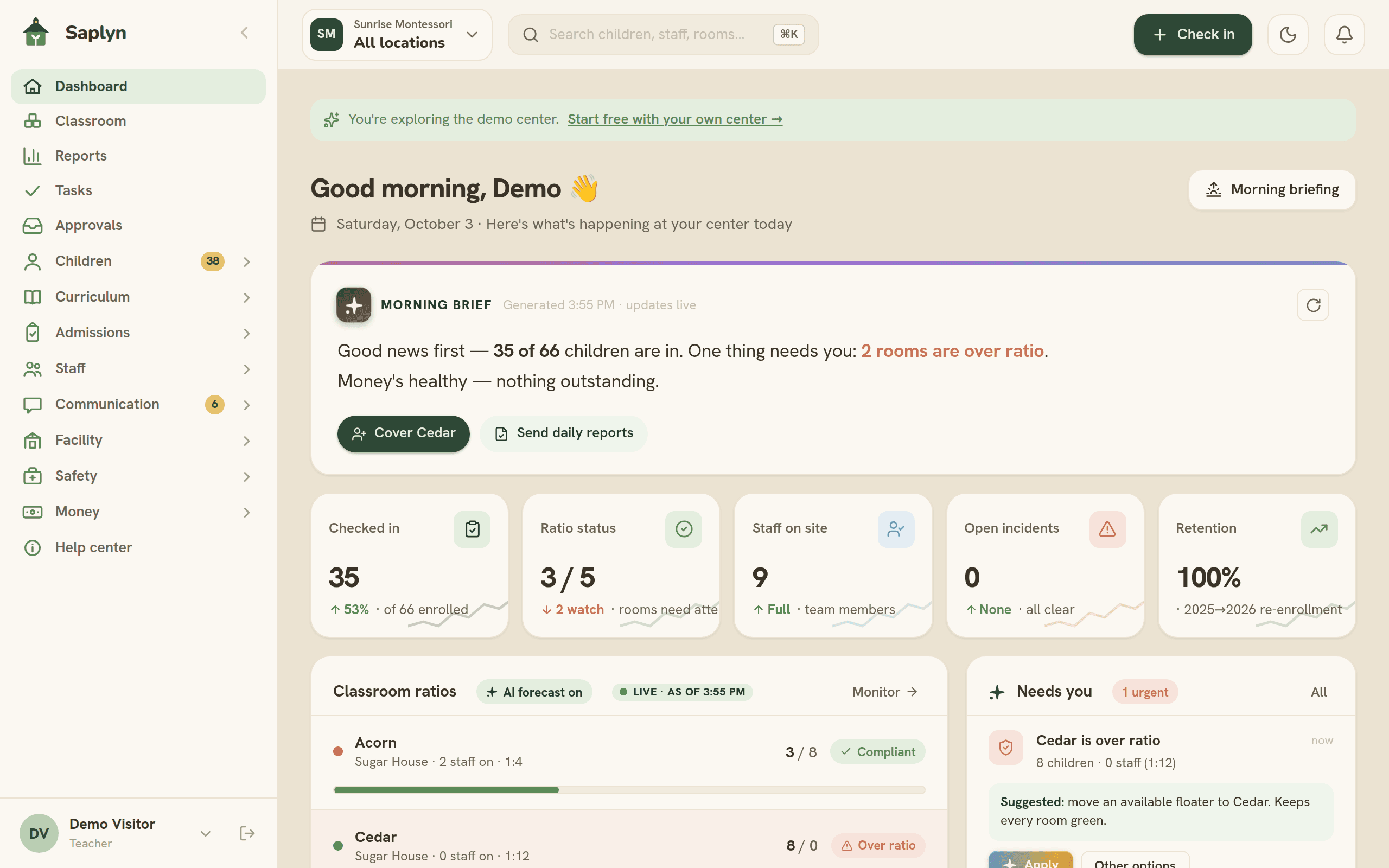Click the 2 watch label in Ratio status
Screen dimensions: 1389x868
point(573,609)
